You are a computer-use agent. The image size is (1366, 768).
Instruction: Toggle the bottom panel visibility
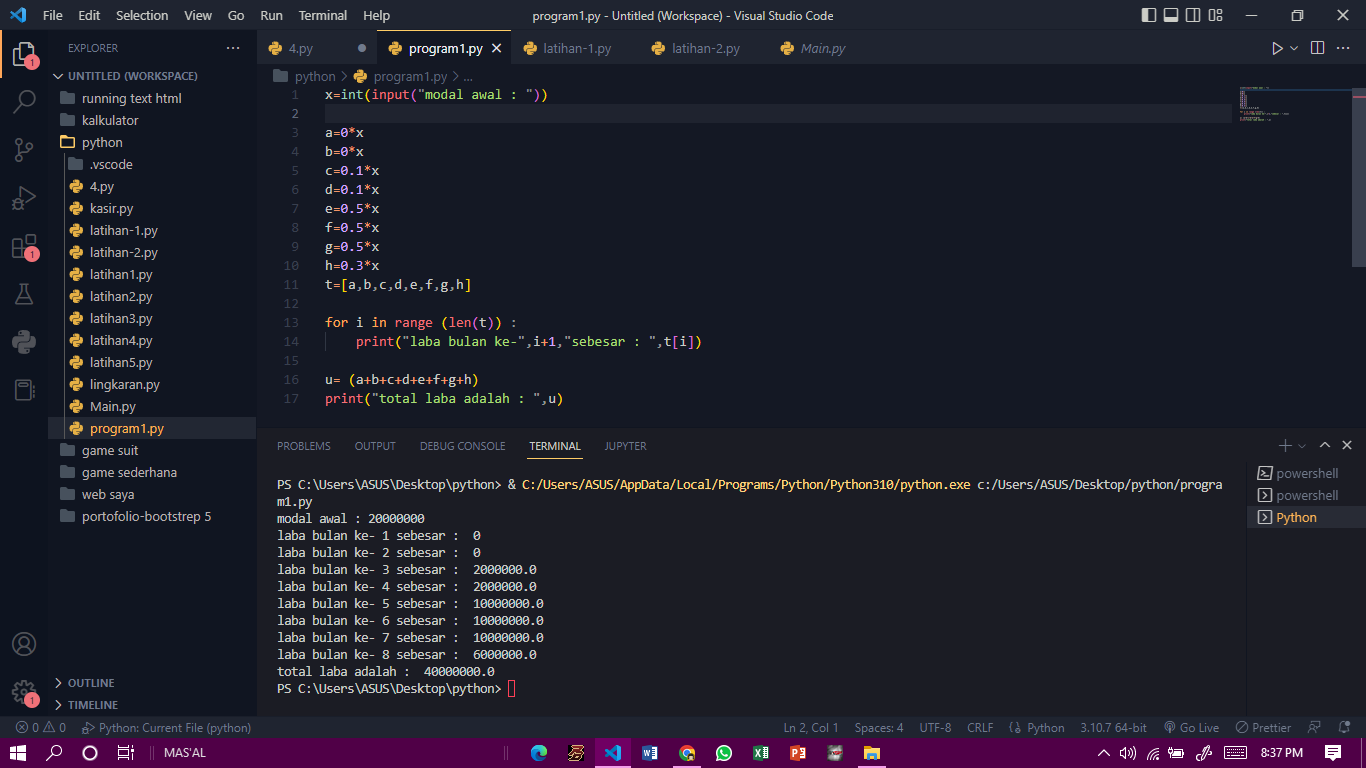tap(1171, 16)
